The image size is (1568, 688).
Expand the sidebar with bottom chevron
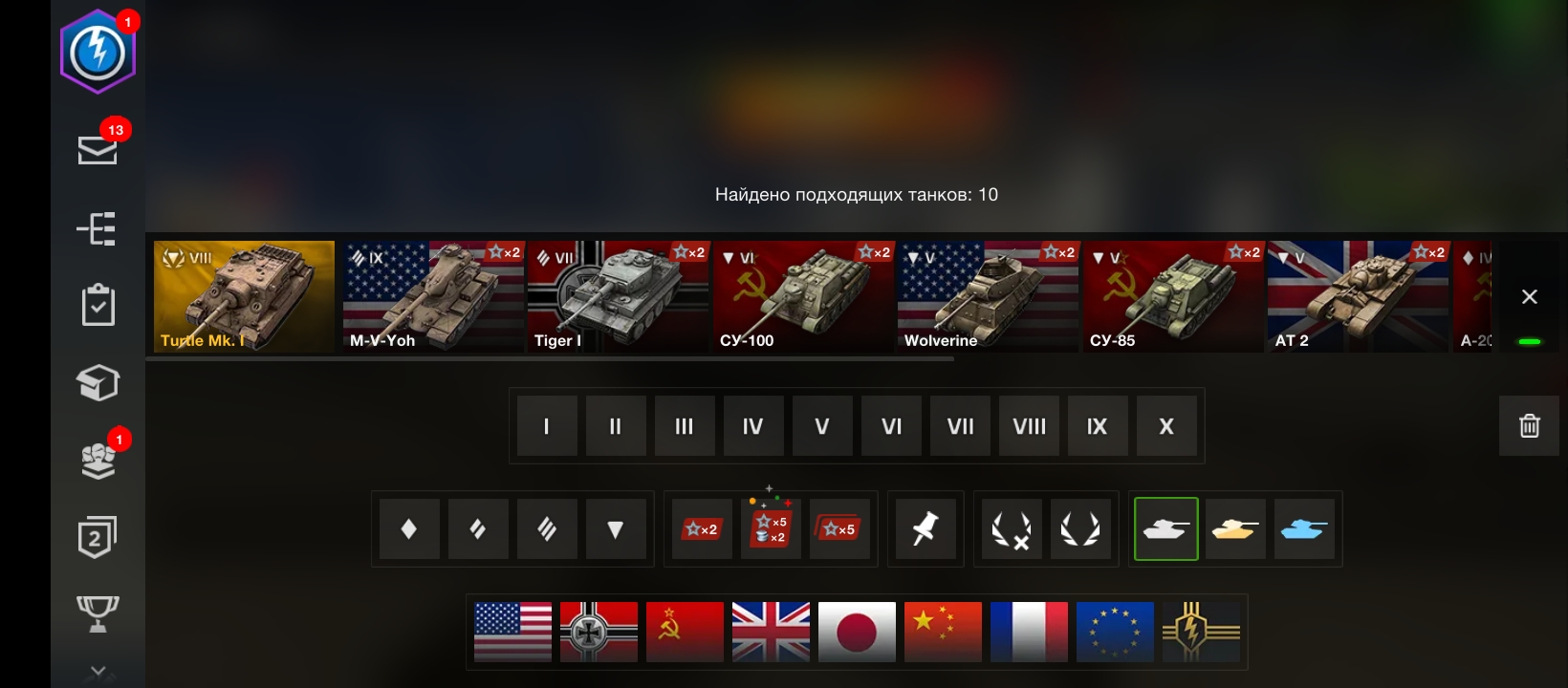pyautogui.click(x=98, y=672)
